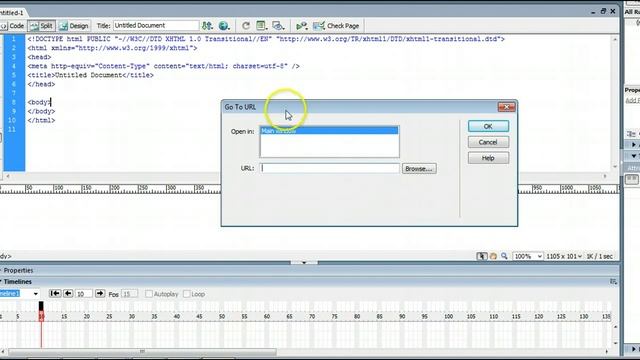Cancel the Go To URL dialog
The image size is (640, 360).
click(488, 142)
